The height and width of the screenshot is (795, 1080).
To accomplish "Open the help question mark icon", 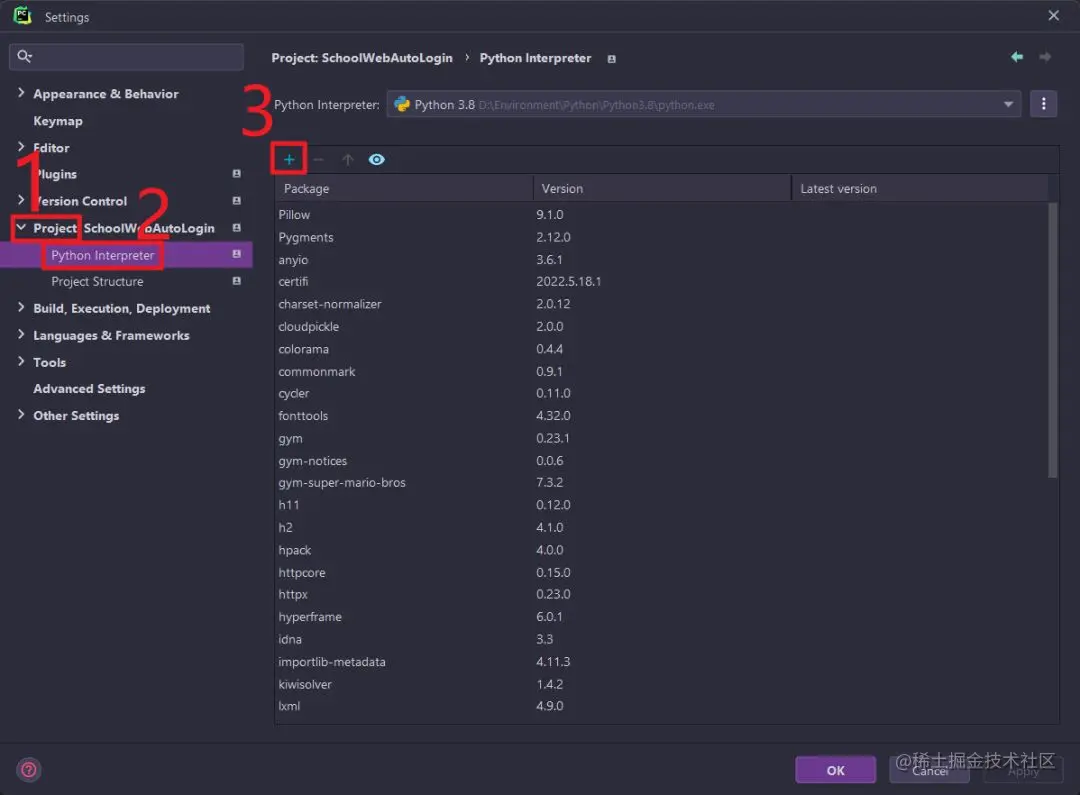I will pyautogui.click(x=29, y=770).
